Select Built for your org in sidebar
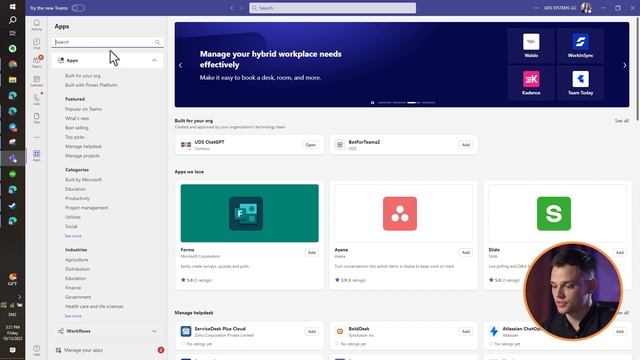Viewport: 640px width, 360px height. [83, 76]
